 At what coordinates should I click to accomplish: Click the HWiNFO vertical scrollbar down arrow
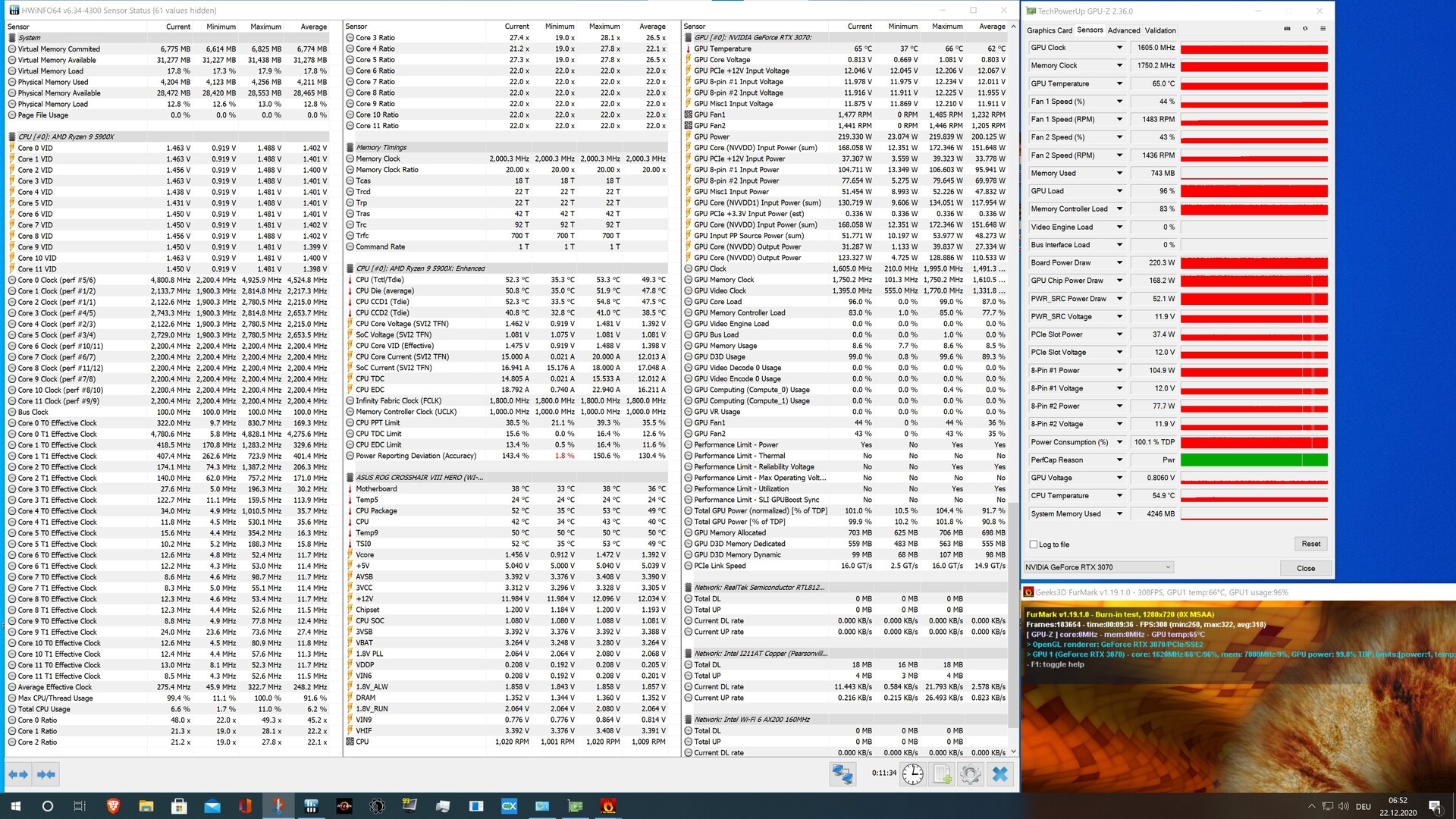tap(1013, 752)
